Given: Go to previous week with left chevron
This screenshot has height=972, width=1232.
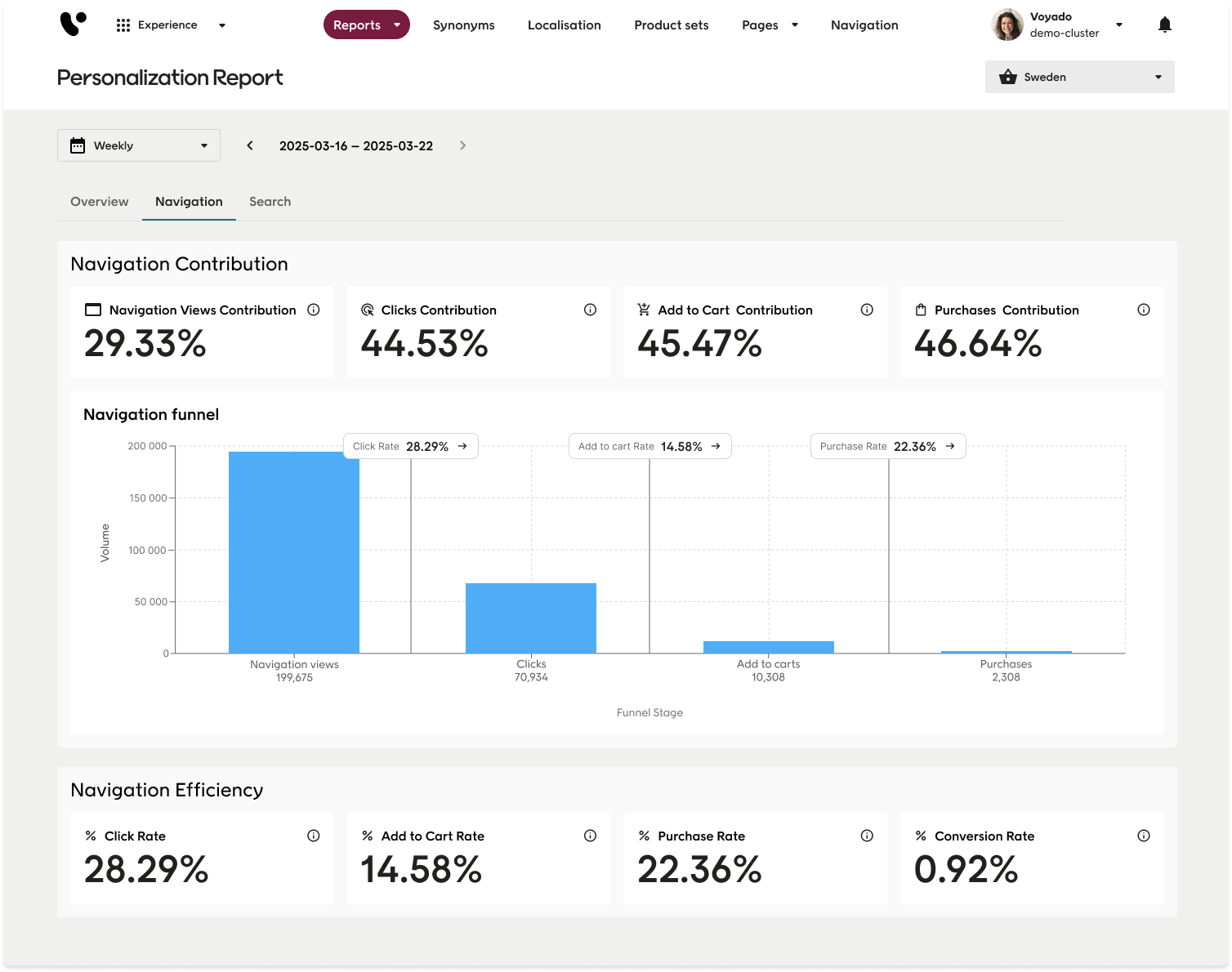Looking at the screenshot, I should point(250,145).
